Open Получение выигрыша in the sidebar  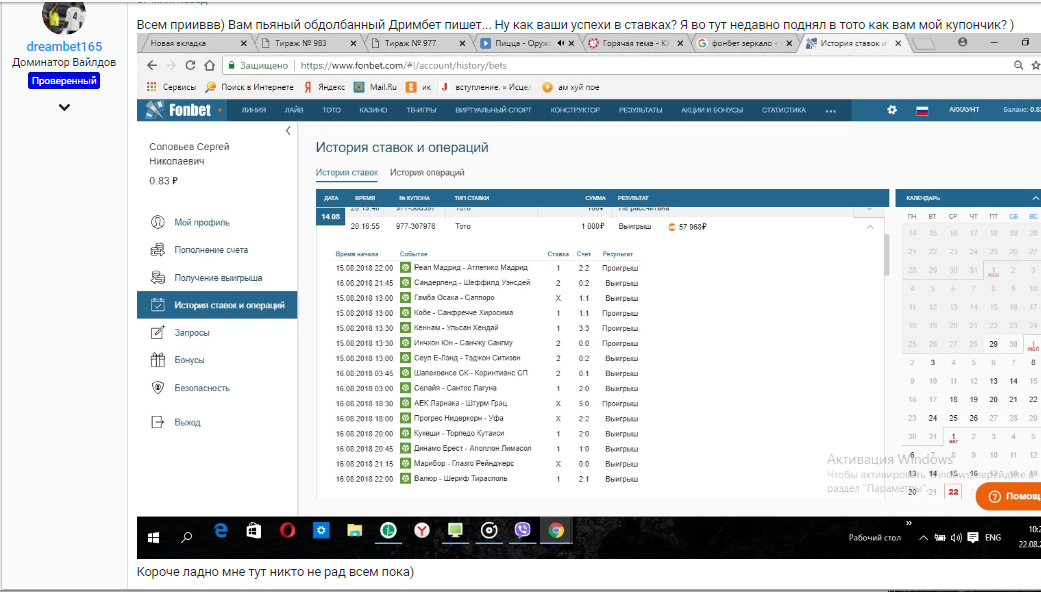(217, 277)
